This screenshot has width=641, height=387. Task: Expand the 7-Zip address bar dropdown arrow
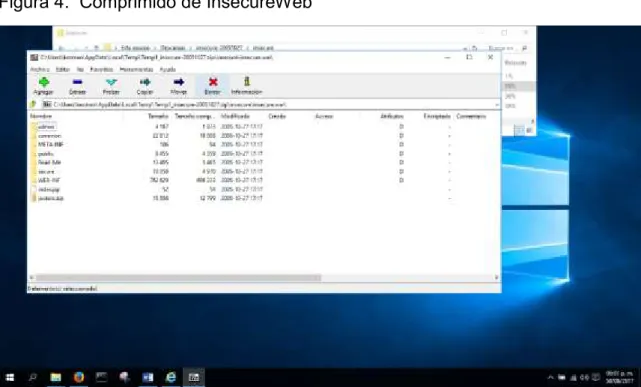tap(497, 105)
